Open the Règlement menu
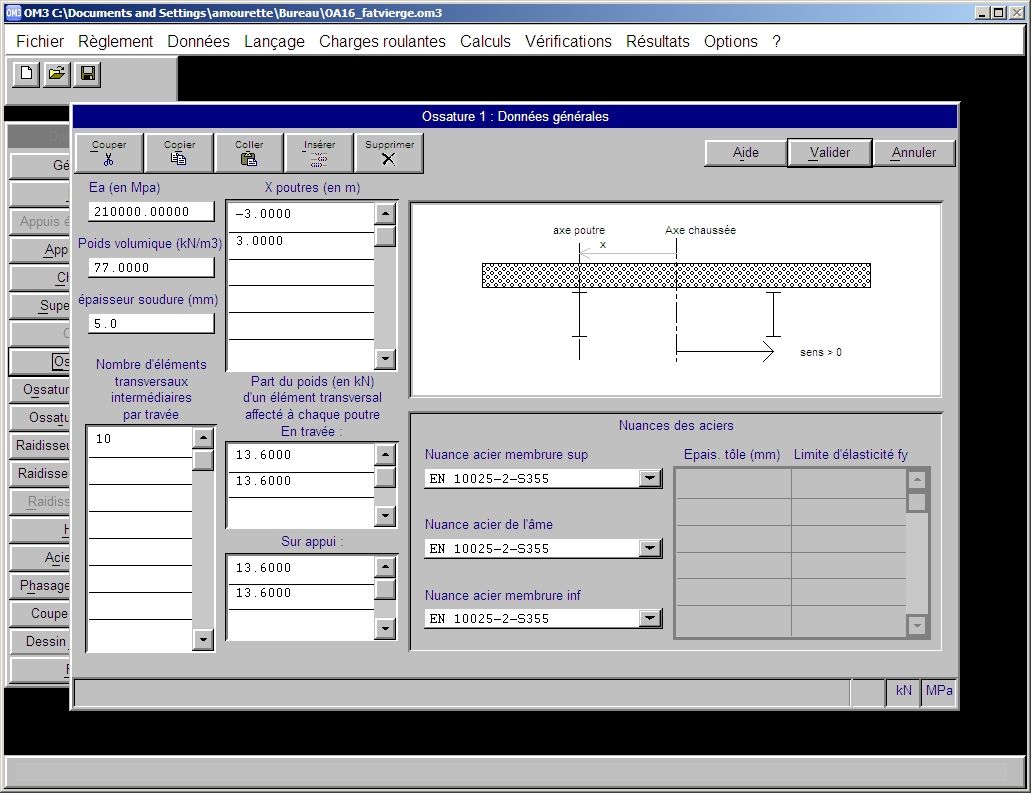This screenshot has width=1031, height=793. click(x=115, y=41)
